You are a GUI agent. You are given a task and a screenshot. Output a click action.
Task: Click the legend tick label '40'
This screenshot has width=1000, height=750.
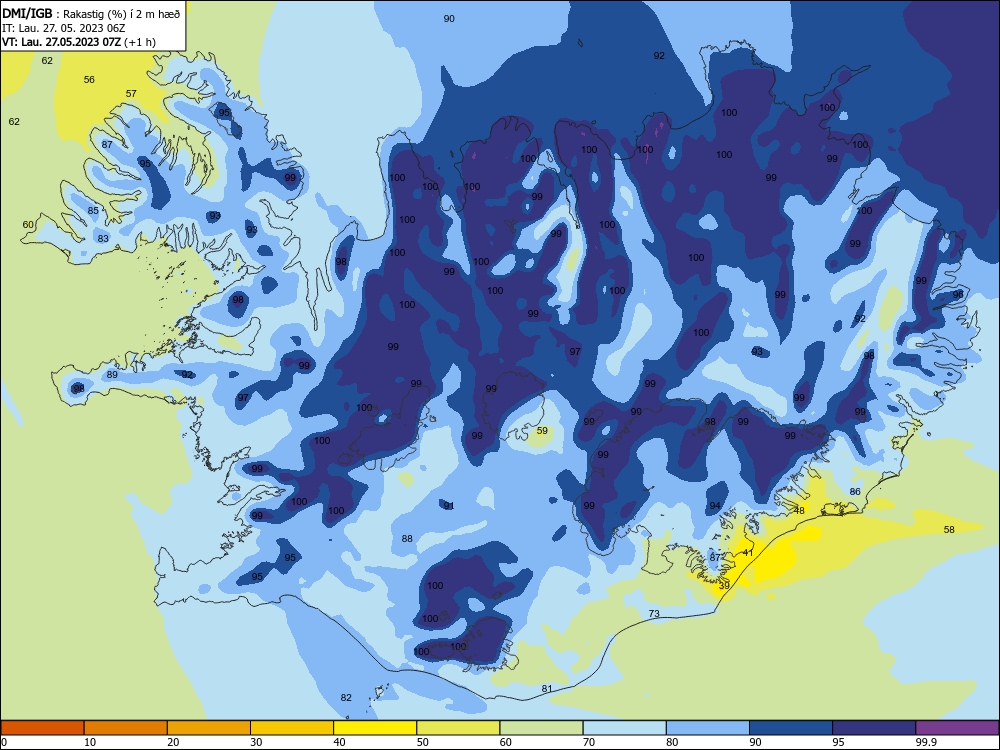[x=339, y=742]
